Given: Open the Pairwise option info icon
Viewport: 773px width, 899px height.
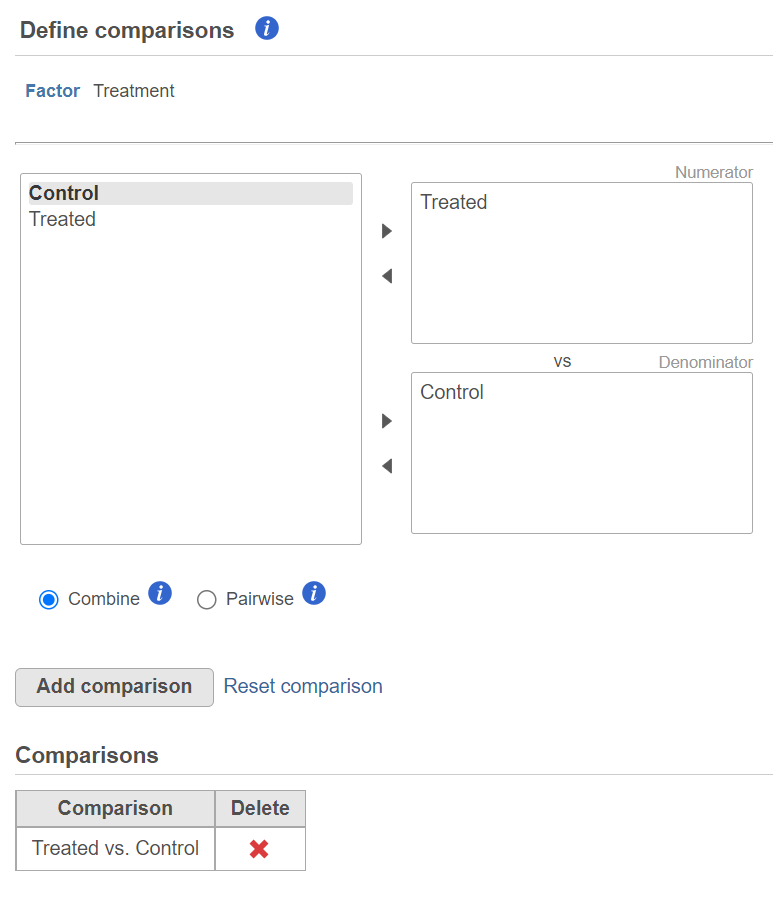Looking at the screenshot, I should (314, 593).
